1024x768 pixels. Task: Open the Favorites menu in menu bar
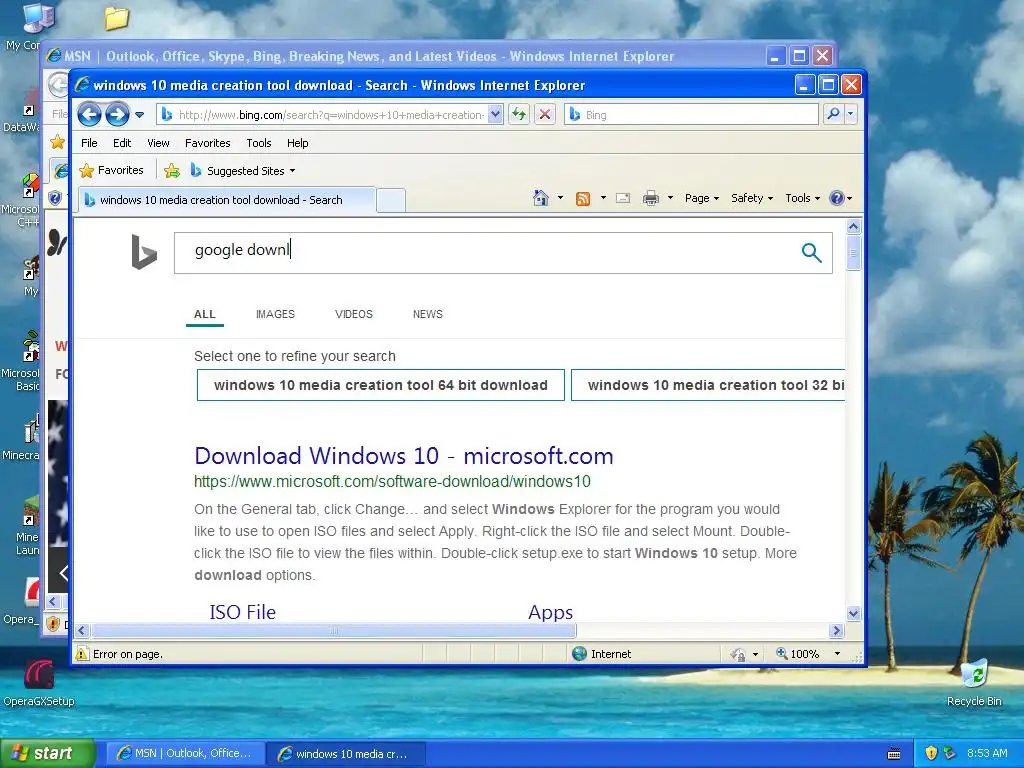point(207,143)
